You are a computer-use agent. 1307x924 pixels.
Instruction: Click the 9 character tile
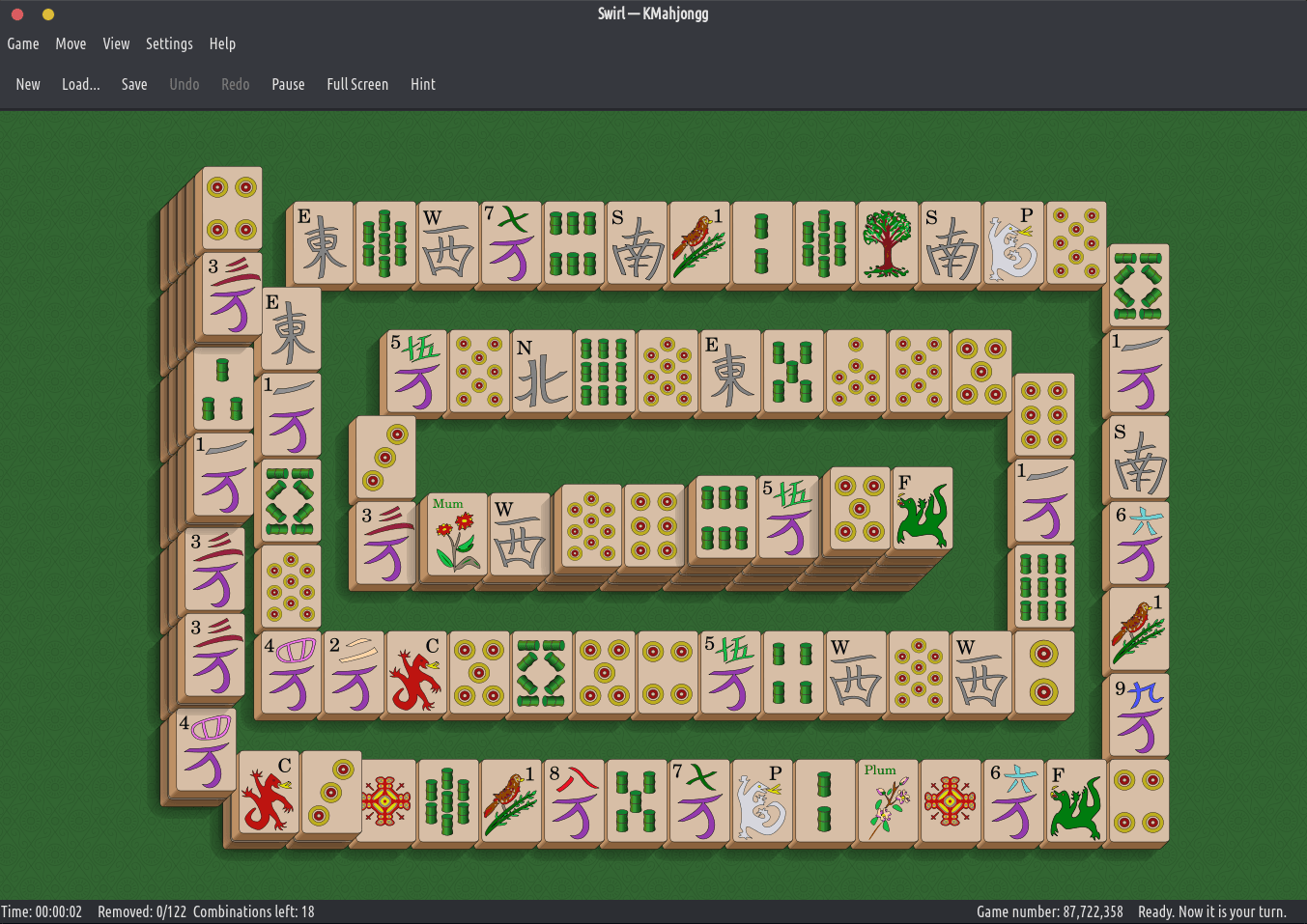pos(1138,716)
